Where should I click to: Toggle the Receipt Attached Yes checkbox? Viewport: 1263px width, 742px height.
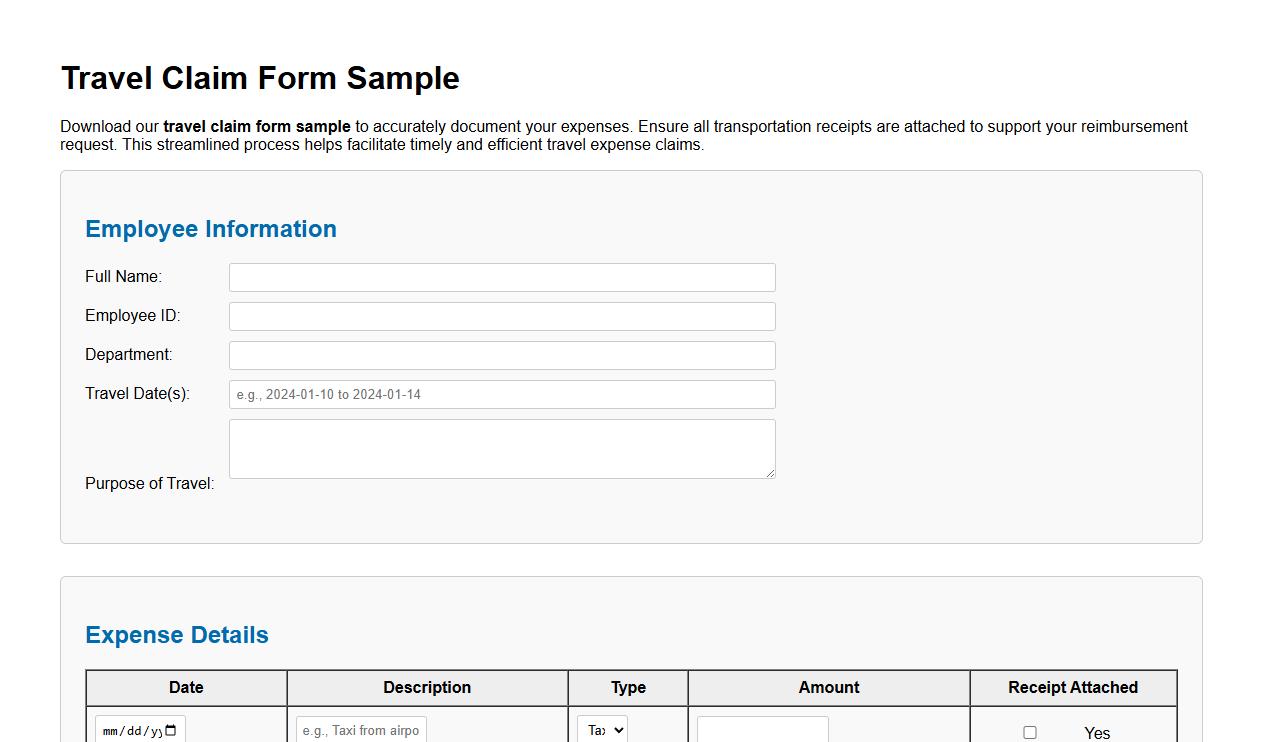tap(1030, 732)
